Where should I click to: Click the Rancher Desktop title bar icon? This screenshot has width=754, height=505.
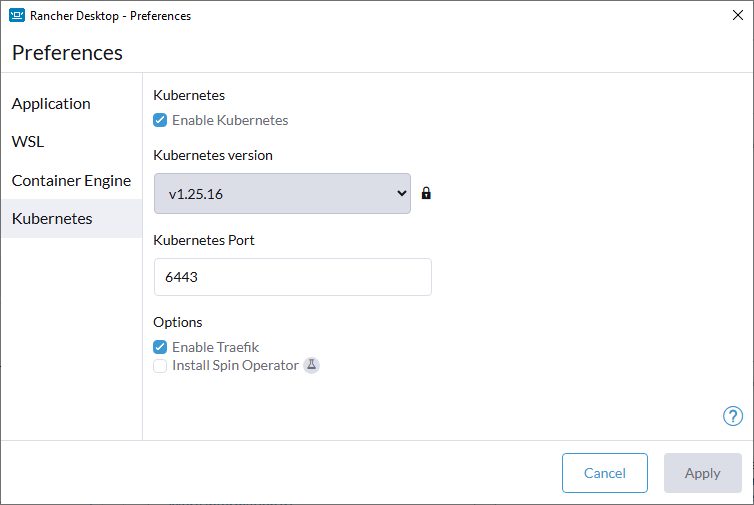click(16, 16)
